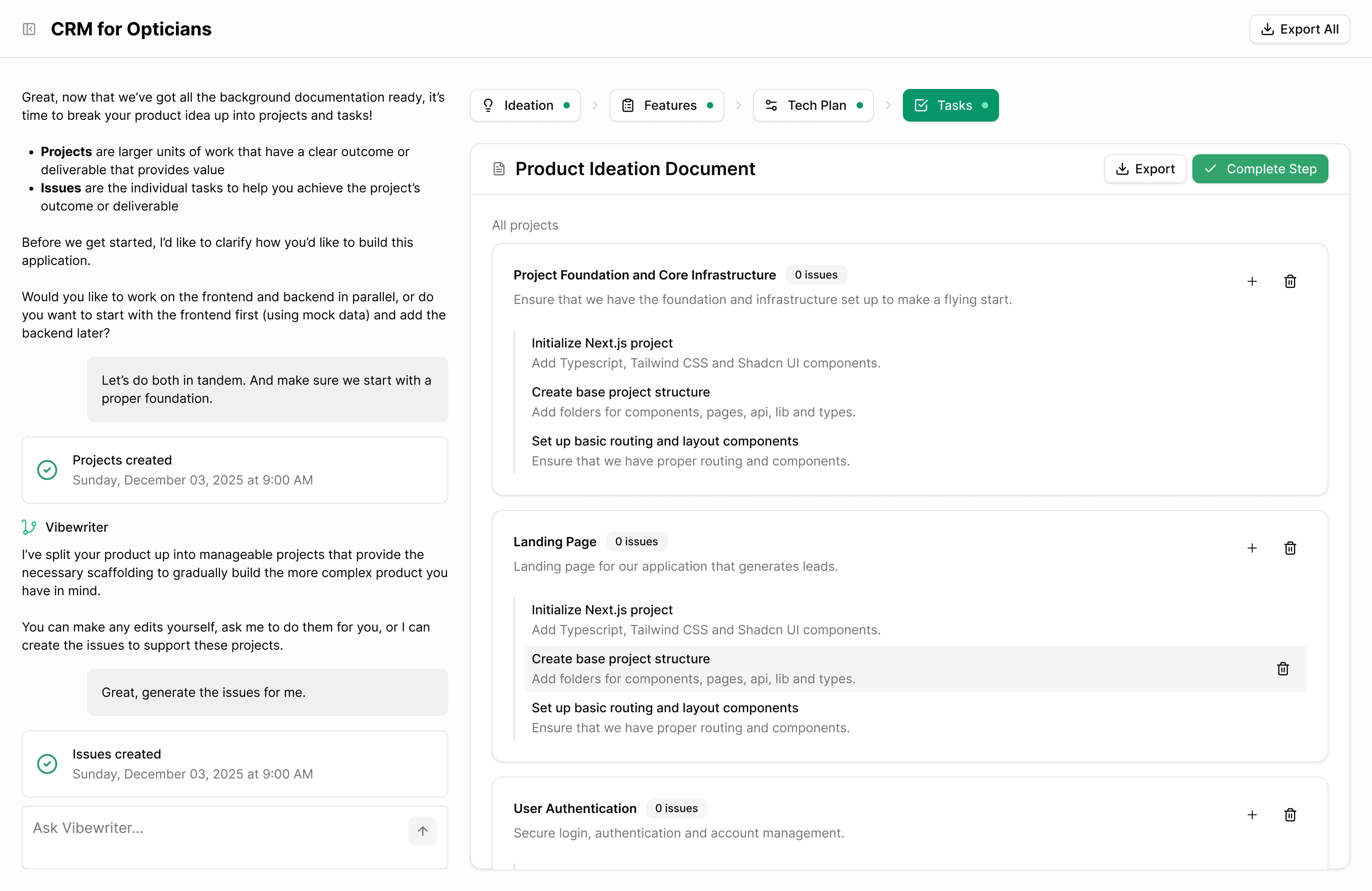Add an issue to User Authentication via plus icon
Image resolution: width=1372 pixels, height=891 pixels.
point(1252,814)
